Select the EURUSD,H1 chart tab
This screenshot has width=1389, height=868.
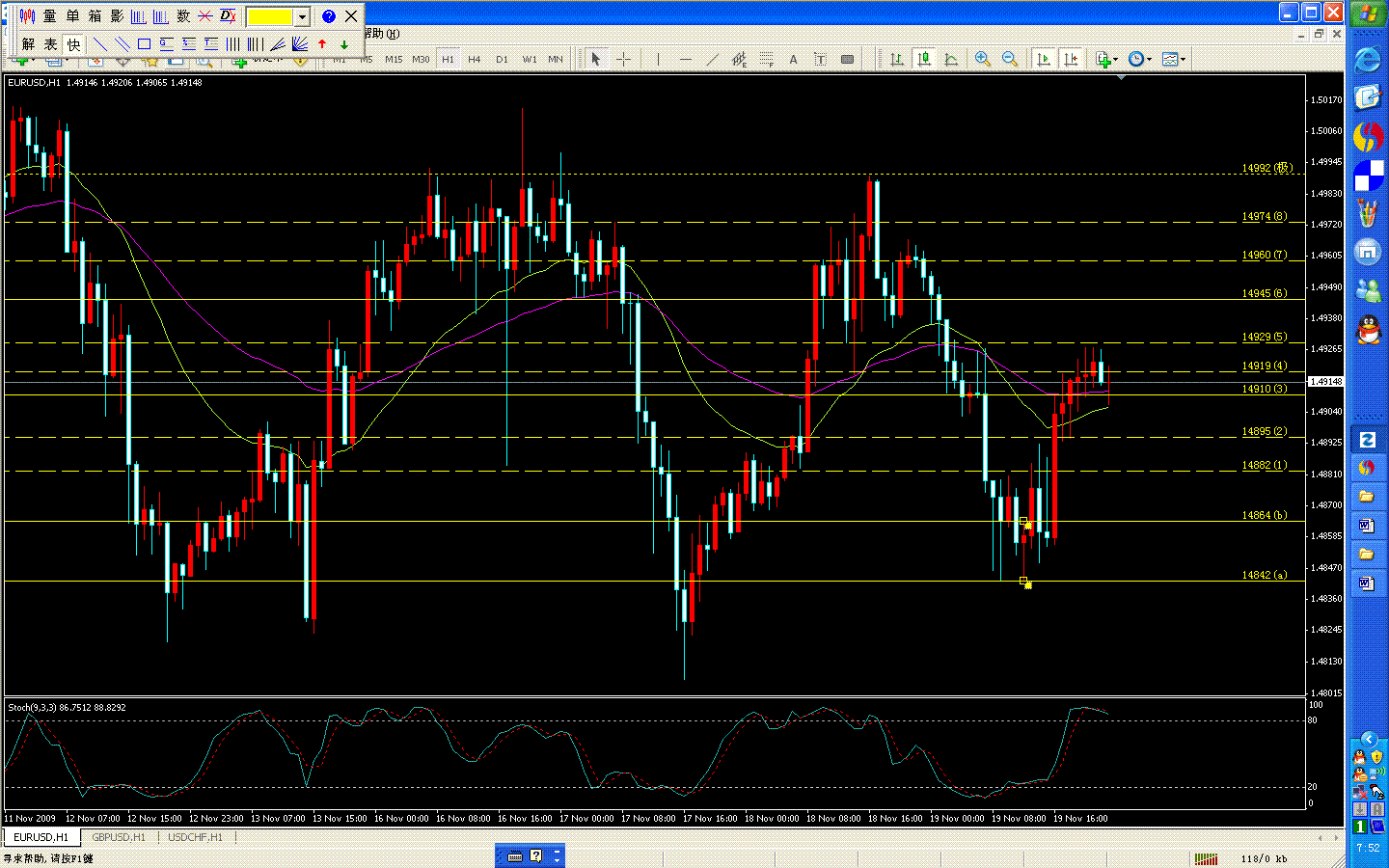41,837
